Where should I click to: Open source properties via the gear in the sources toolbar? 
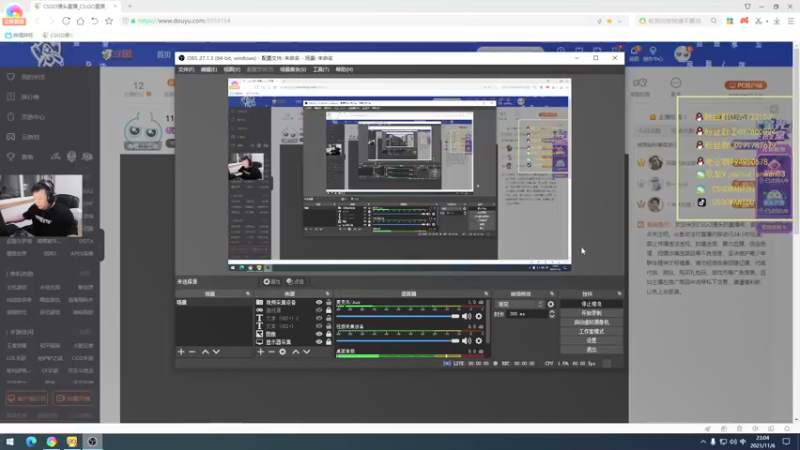(283, 352)
